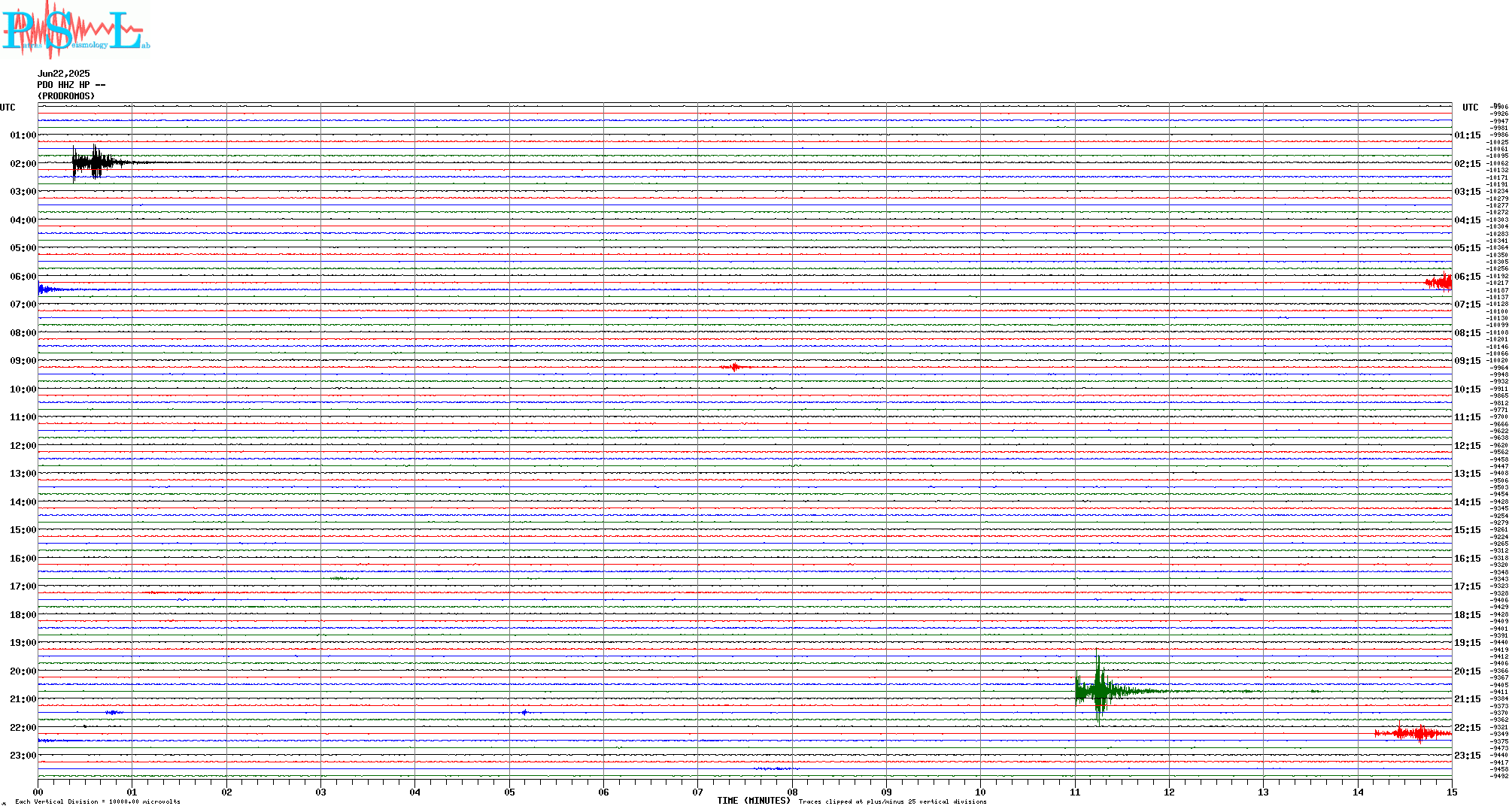Screen dimensions: 1512x812
Task: Click the offset value -10364
Action: click(x=1498, y=247)
